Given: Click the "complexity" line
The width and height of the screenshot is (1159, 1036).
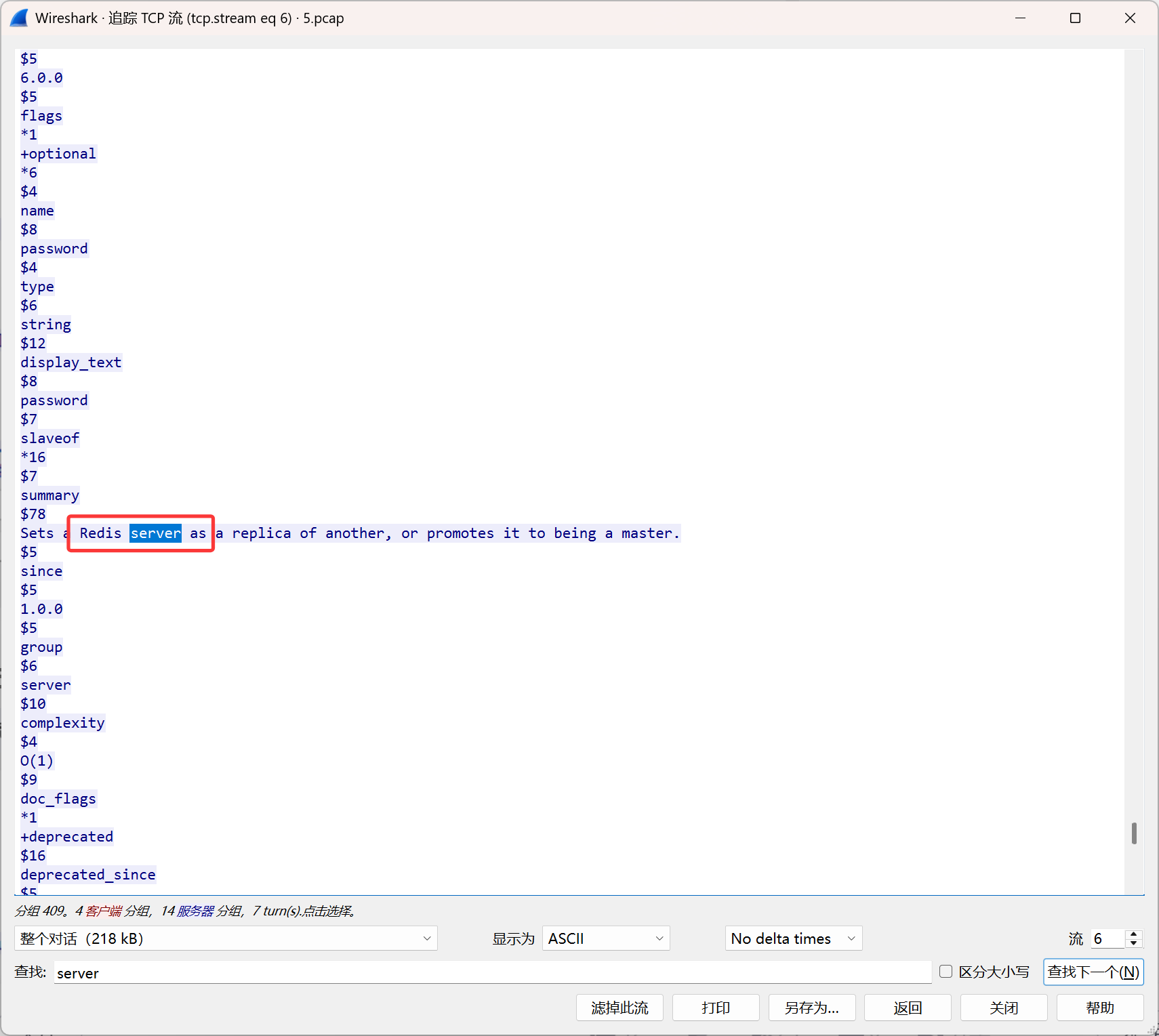Looking at the screenshot, I should pyautogui.click(x=62, y=723).
